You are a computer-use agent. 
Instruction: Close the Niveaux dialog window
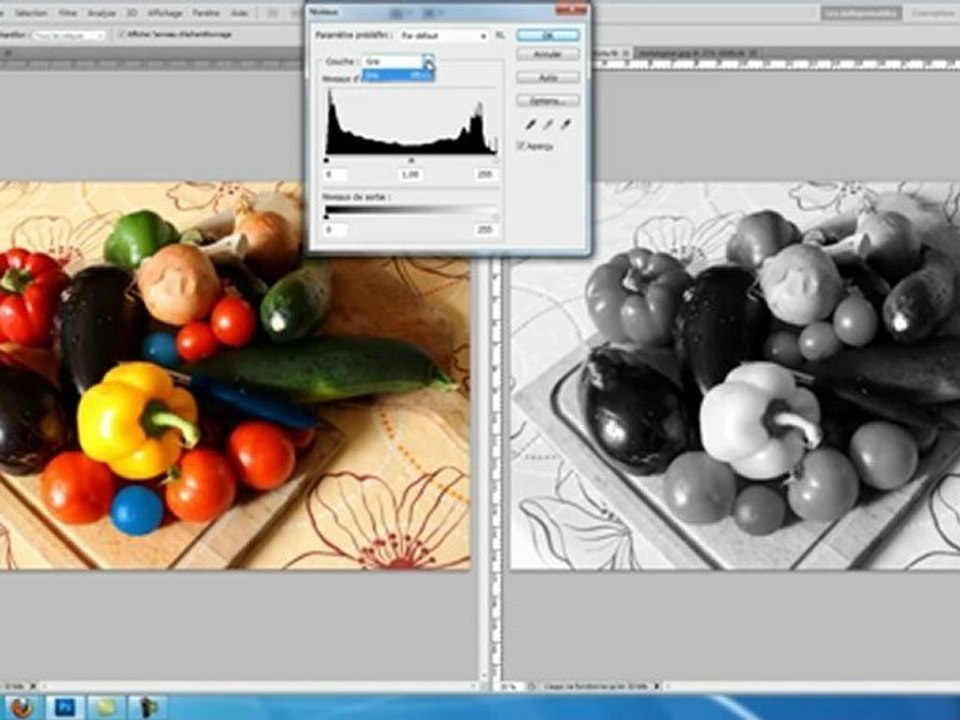[571, 10]
